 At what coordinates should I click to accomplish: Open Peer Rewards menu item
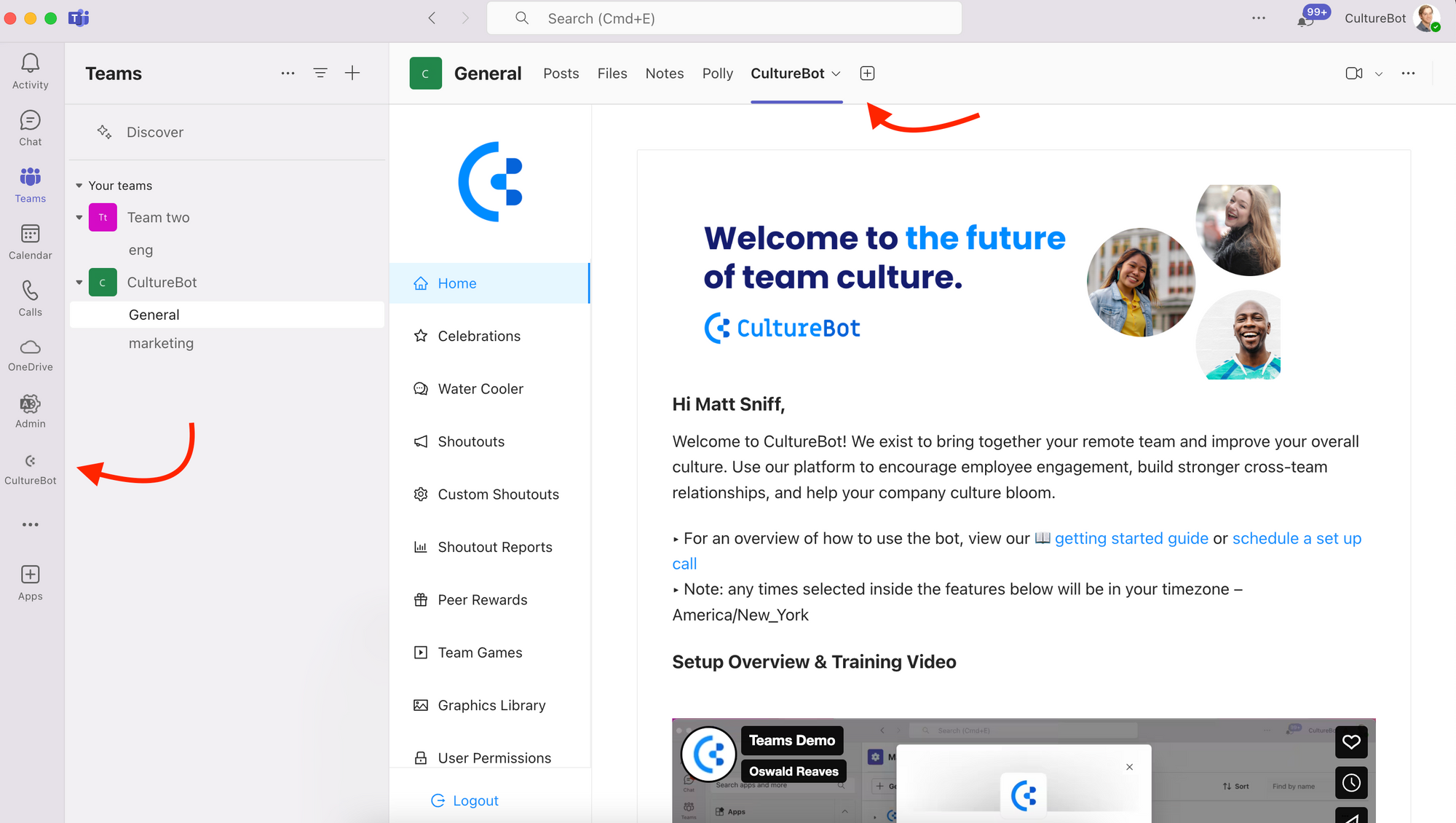click(489, 600)
